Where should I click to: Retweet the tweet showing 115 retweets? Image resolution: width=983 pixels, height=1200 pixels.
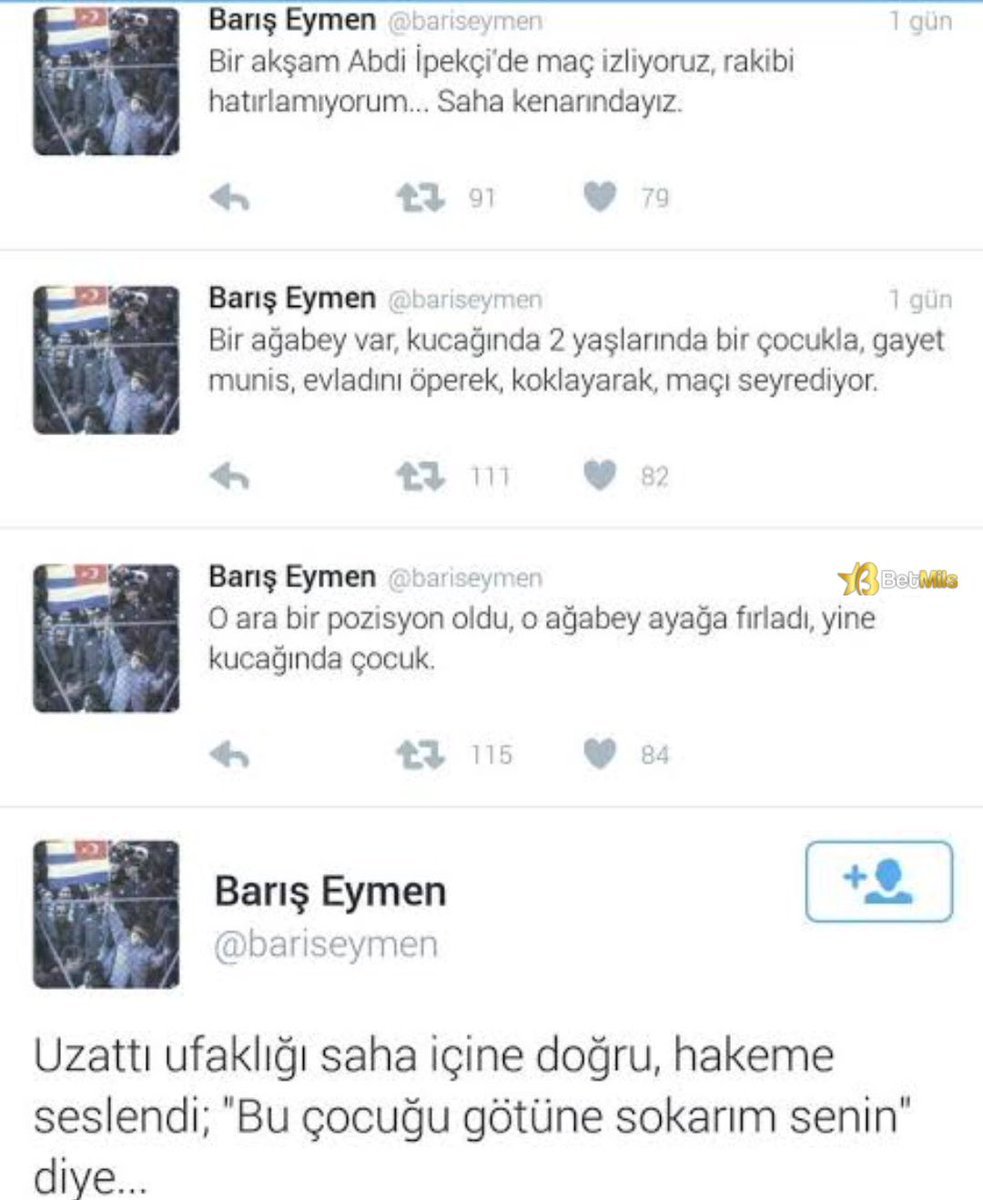420,755
